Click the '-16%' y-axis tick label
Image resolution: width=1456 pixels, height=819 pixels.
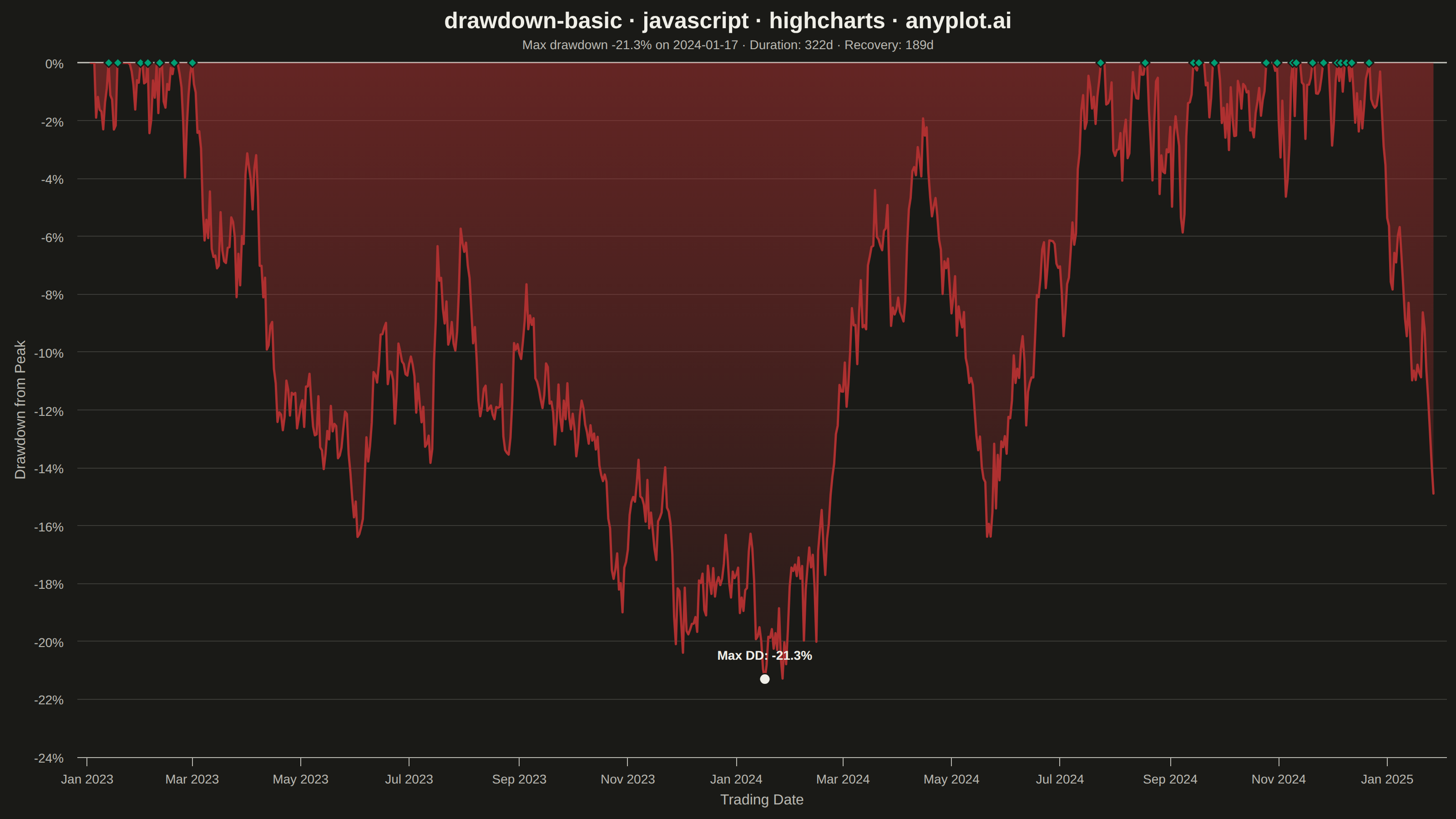(x=49, y=527)
